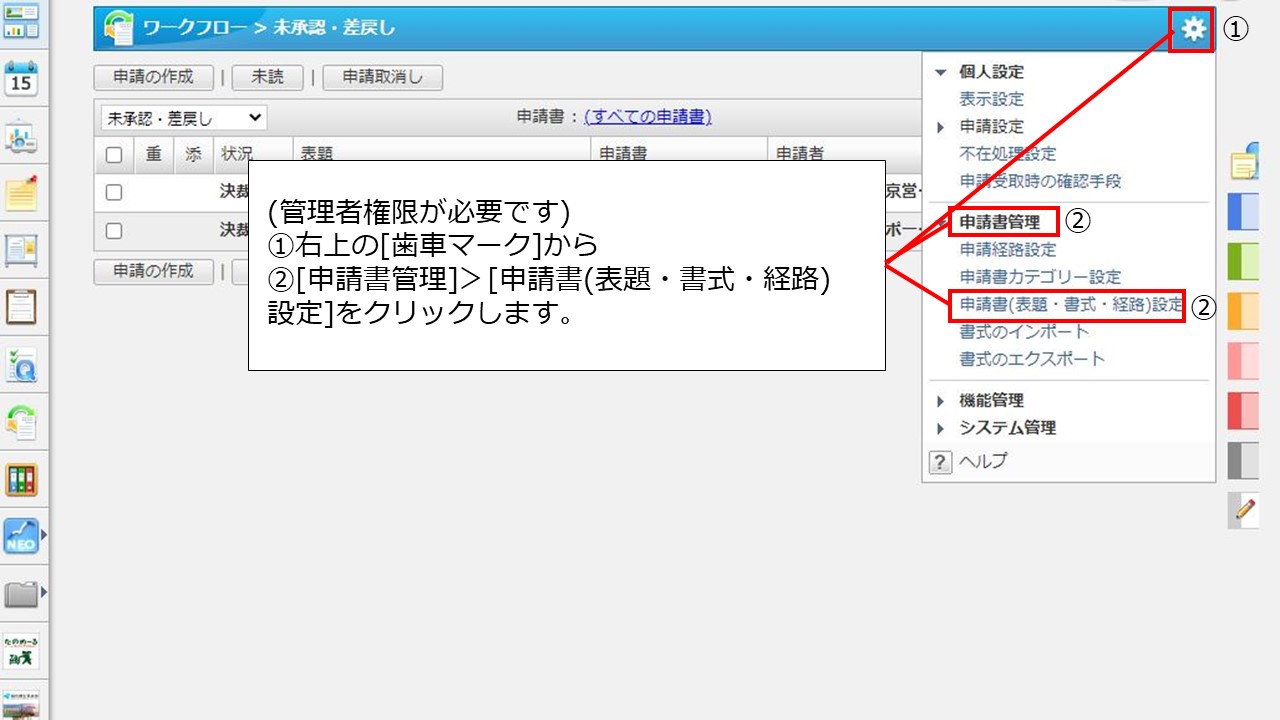Open the binders cabinet icon in sidebar
The height and width of the screenshot is (720, 1280).
point(21,480)
